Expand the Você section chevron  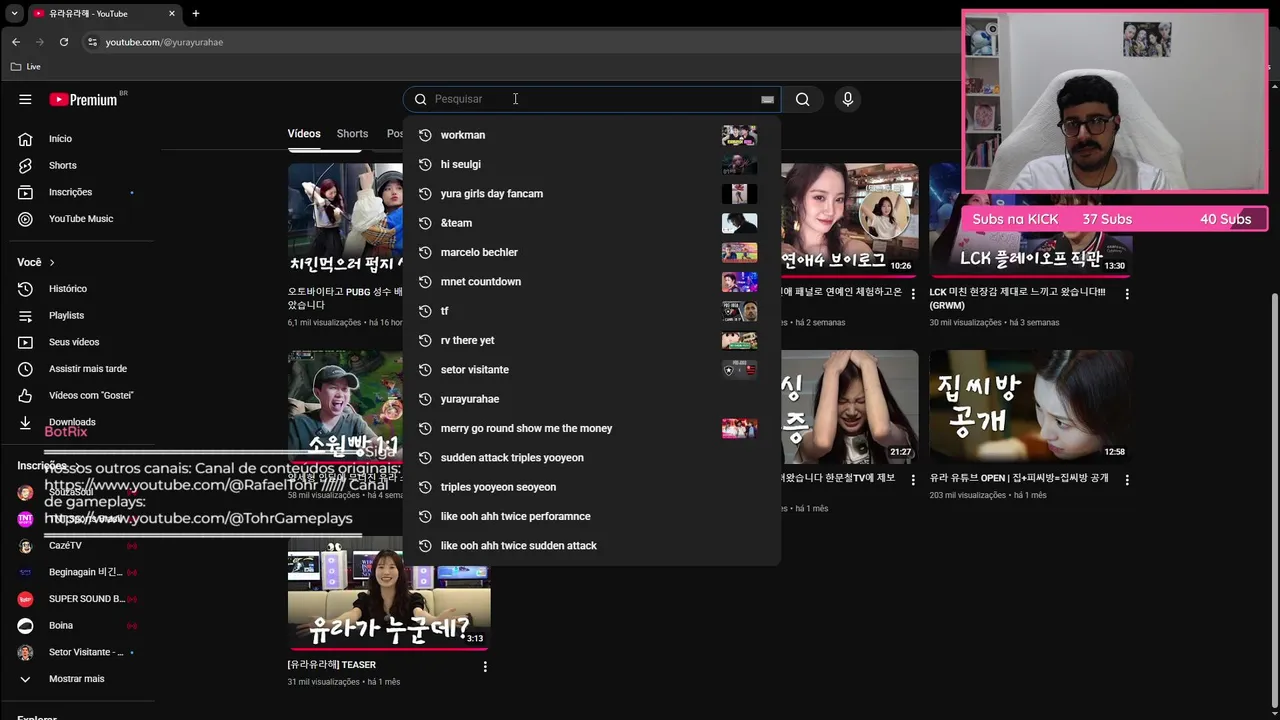(x=52, y=262)
